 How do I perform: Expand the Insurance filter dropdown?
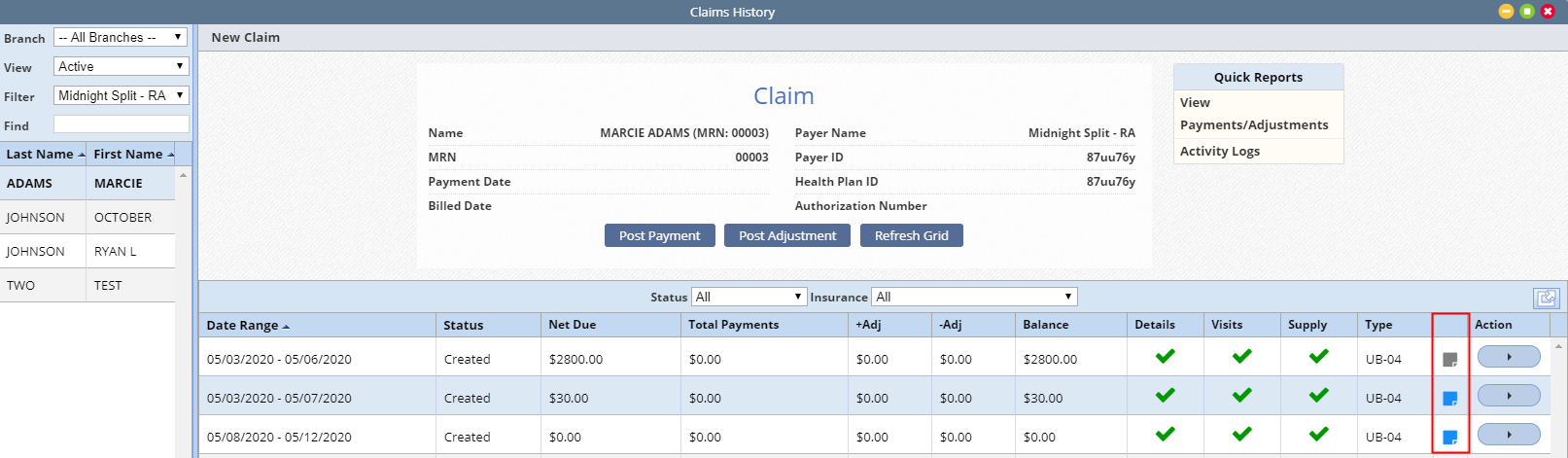974,298
